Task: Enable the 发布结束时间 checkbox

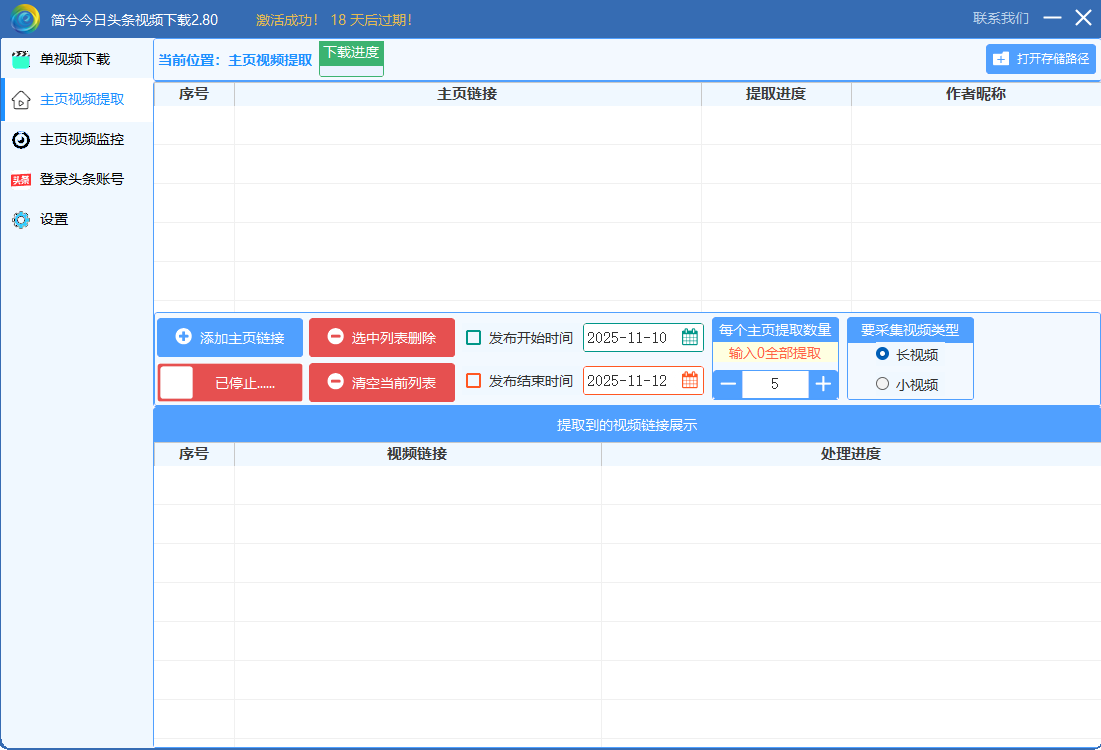Action: [x=474, y=381]
